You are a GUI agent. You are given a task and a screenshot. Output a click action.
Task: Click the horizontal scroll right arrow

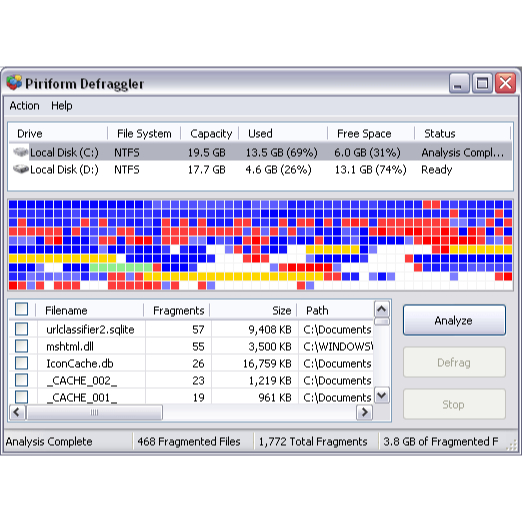click(x=364, y=413)
